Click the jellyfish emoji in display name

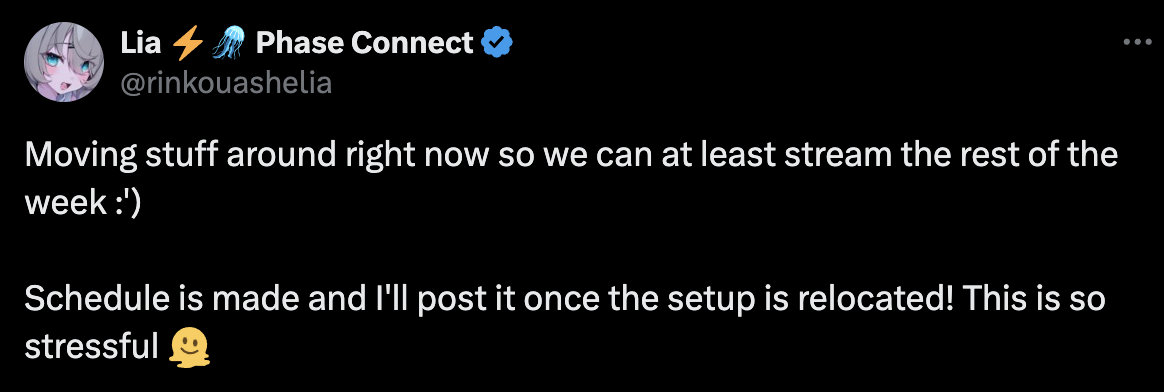(229, 45)
